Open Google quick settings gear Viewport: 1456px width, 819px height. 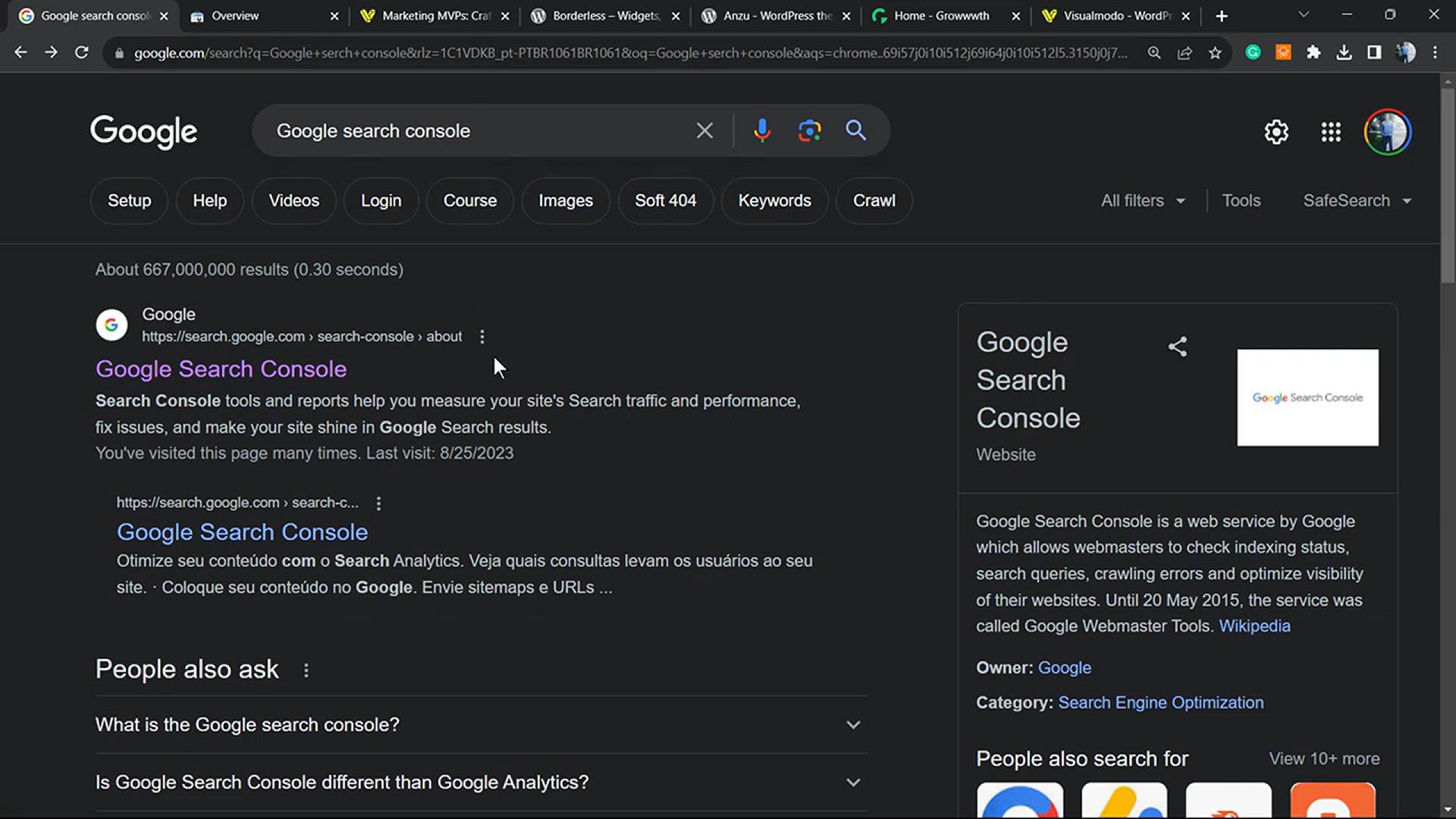point(1276,132)
